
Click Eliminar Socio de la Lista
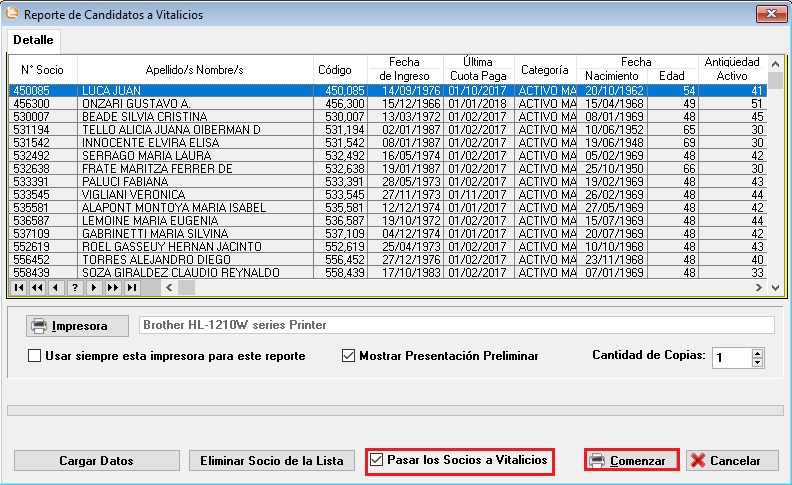(x=271, y=461)
